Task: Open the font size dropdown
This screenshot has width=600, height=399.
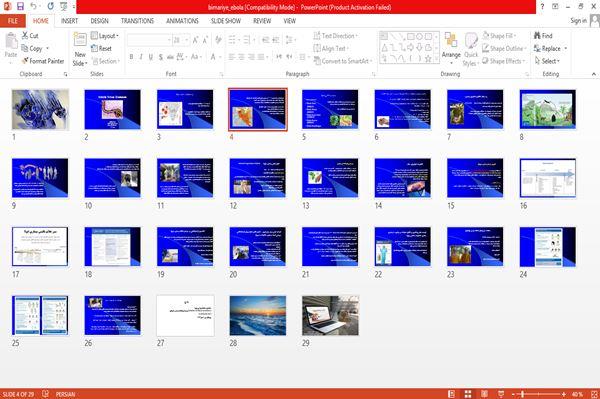Action: click(186, 40)
